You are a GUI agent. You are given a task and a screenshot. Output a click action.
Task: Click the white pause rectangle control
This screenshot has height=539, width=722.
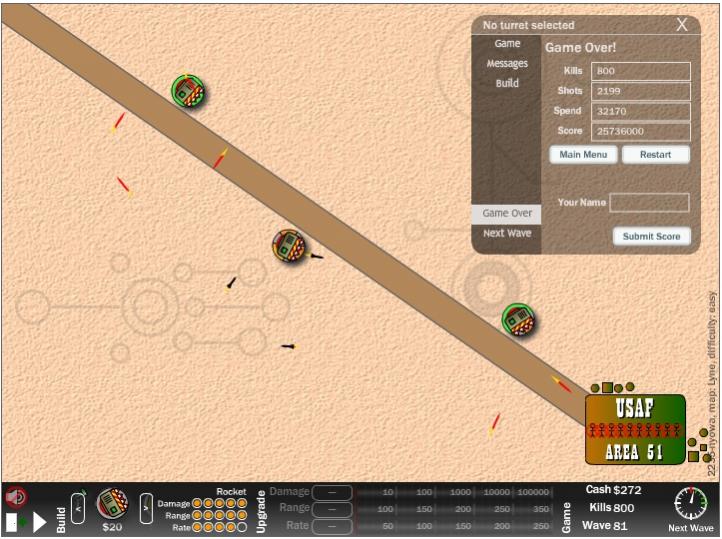click(x=11, y=522)
